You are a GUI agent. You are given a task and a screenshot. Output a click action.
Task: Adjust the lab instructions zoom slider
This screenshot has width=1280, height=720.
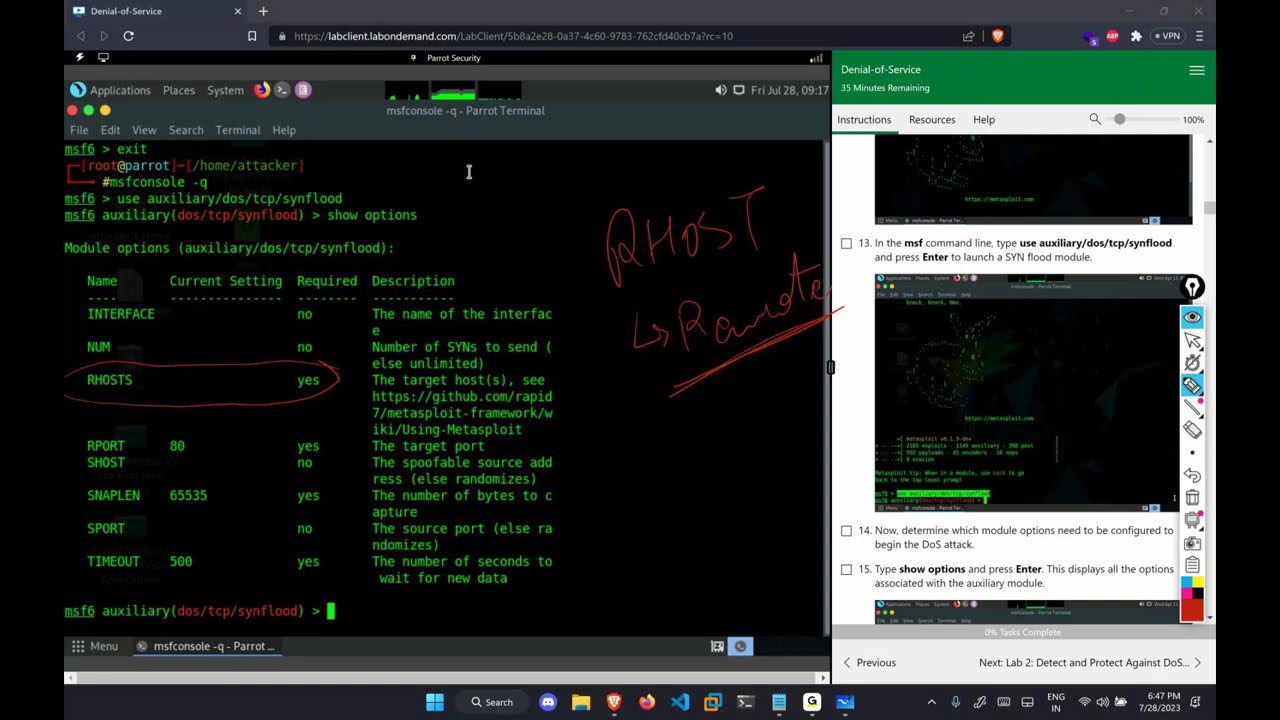[x=1142, y=119]
